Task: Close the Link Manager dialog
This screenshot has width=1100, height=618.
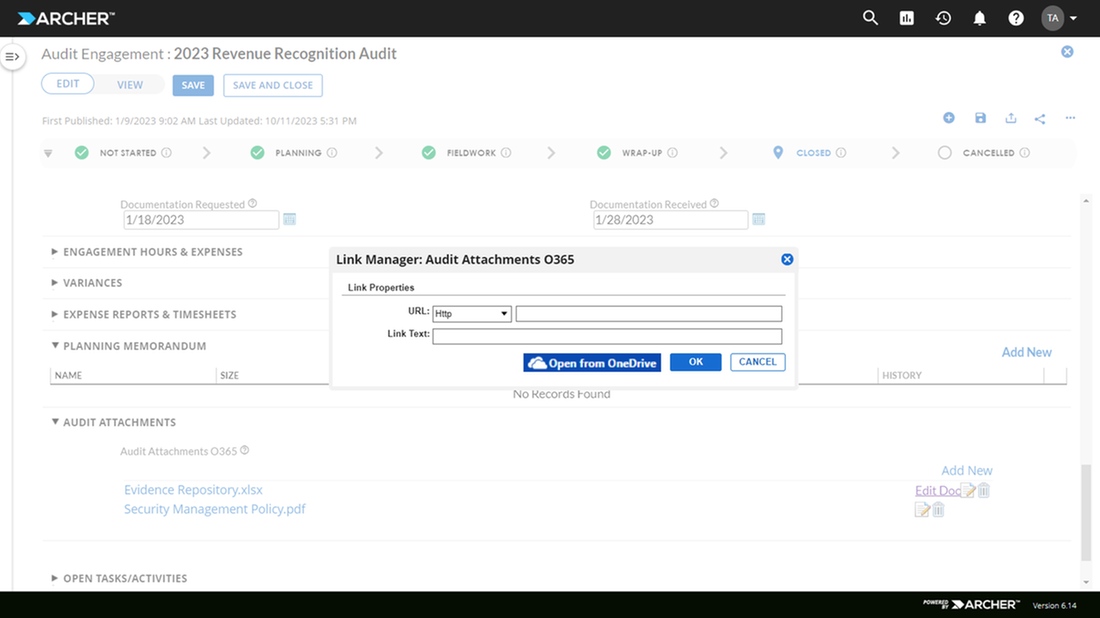Action: [x=787, y=260]
